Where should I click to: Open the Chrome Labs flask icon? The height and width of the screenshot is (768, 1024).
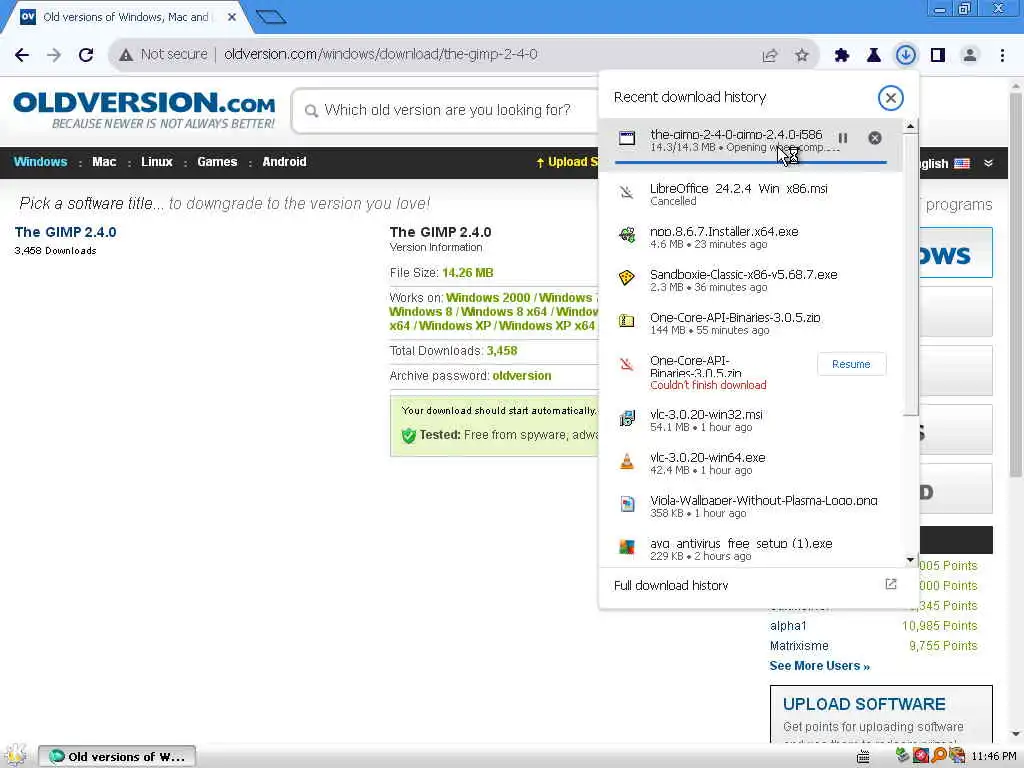point(874,56)
